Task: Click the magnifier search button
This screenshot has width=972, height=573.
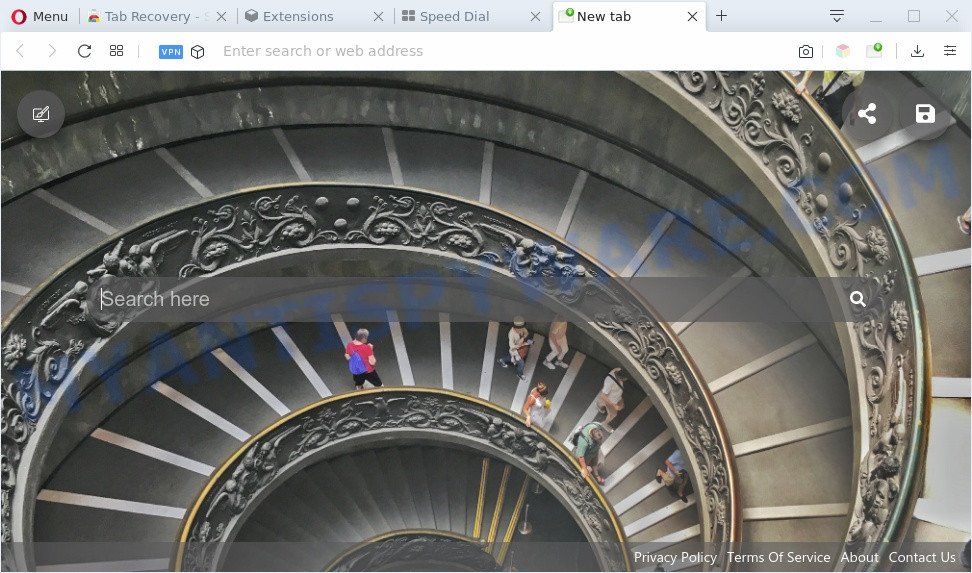Action: pos(858,299)
